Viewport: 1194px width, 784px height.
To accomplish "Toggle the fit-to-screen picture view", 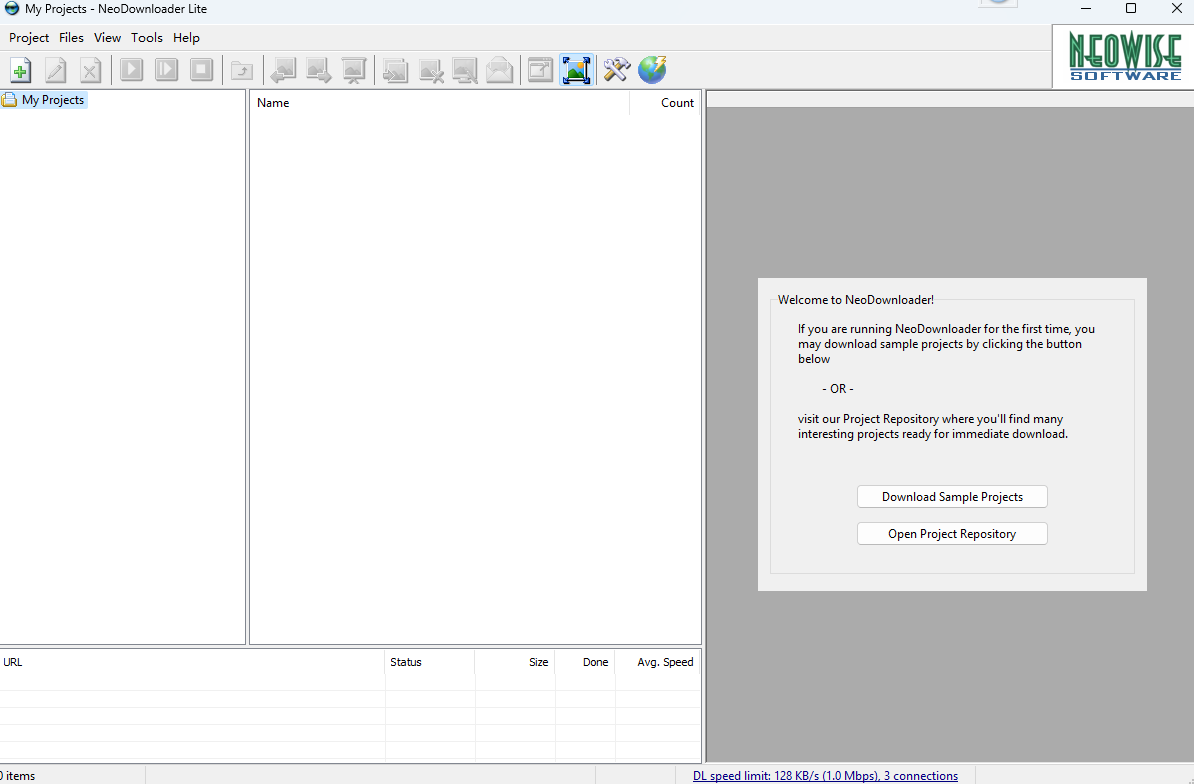I will pos(576,69).
